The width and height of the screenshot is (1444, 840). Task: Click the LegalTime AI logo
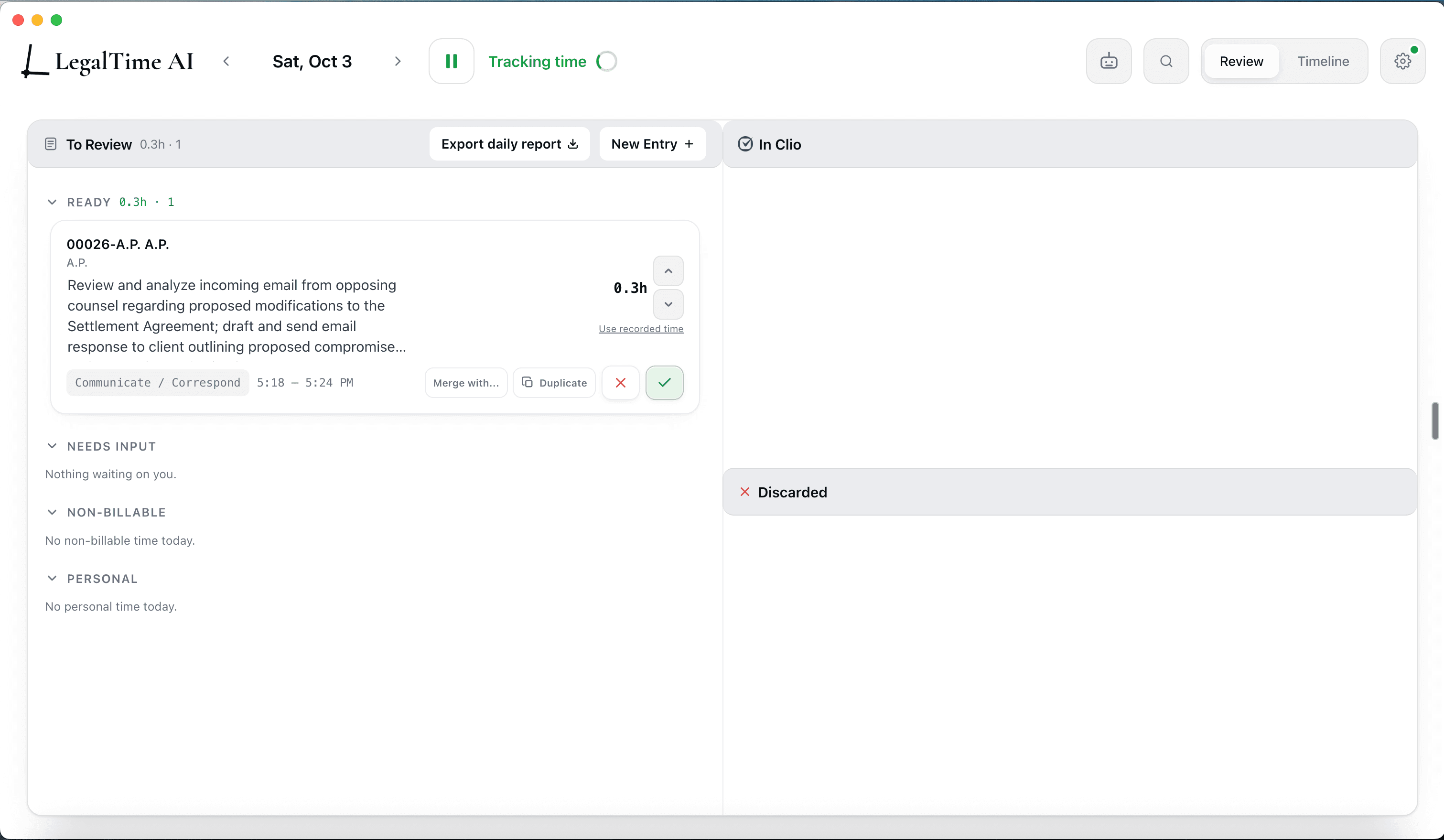[108, 61]
